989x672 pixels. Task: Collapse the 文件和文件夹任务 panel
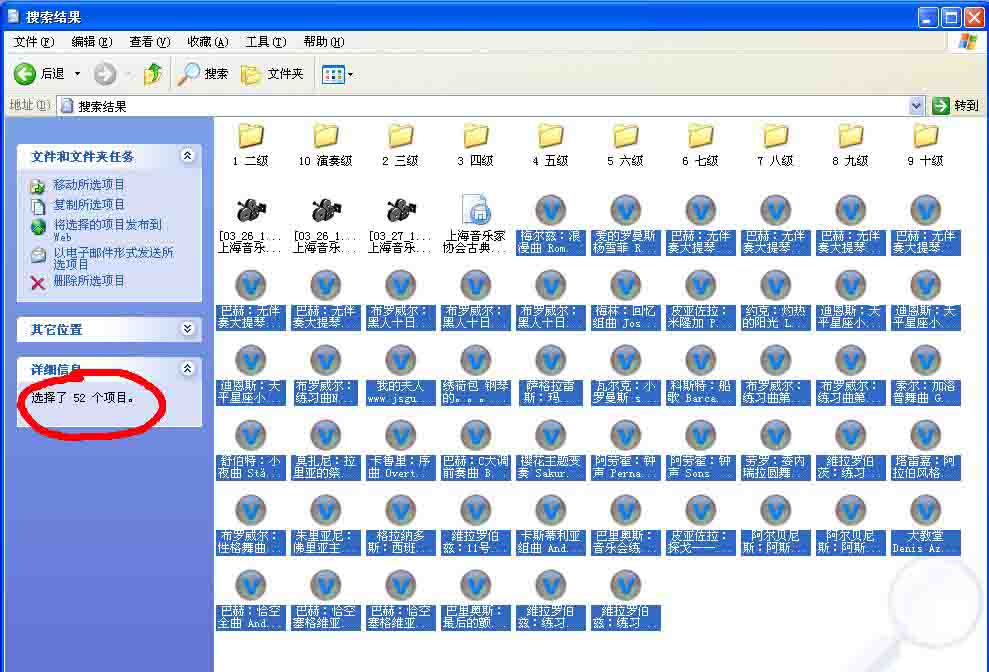[x=187, y=156]
